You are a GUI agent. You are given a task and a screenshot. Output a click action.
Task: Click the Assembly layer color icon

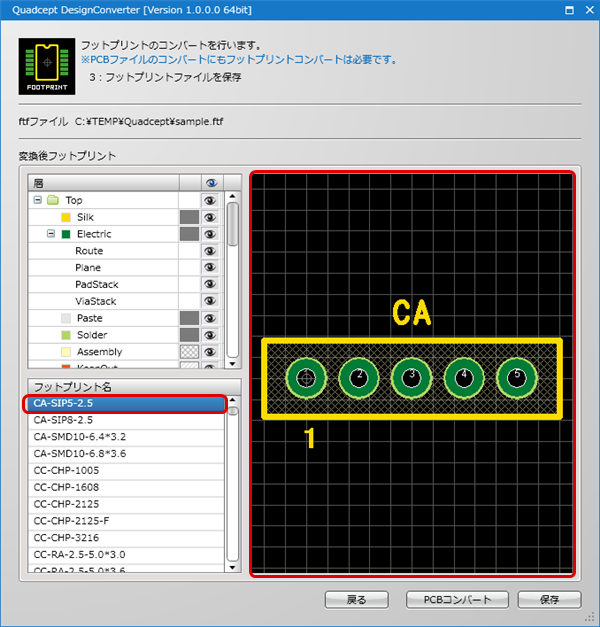(x=66, y=352)
